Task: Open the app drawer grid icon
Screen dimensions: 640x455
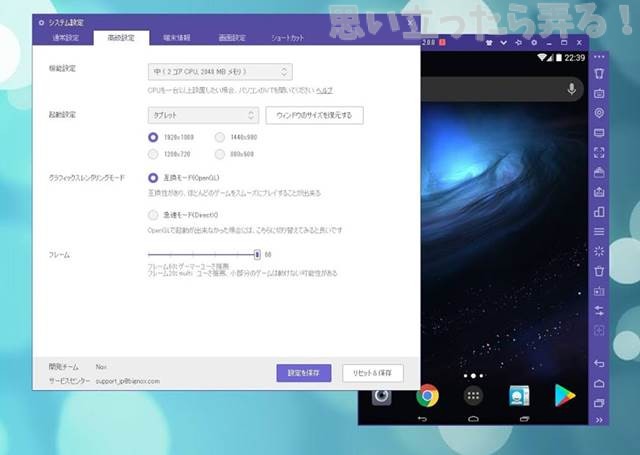Action: (473, 395)
